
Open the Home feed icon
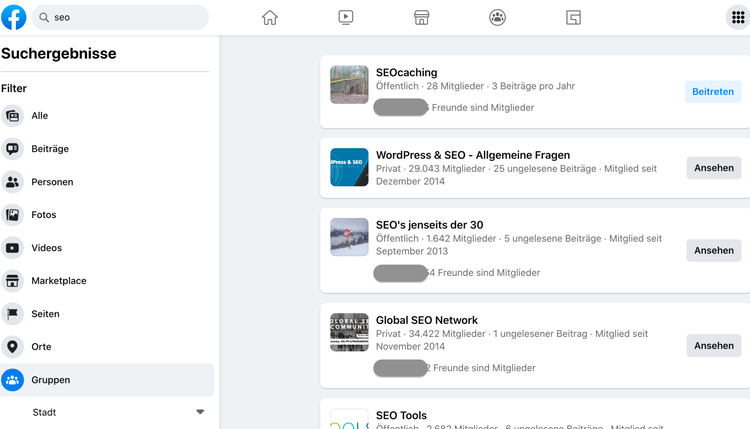pyautogui.click(x=270, y=18)
